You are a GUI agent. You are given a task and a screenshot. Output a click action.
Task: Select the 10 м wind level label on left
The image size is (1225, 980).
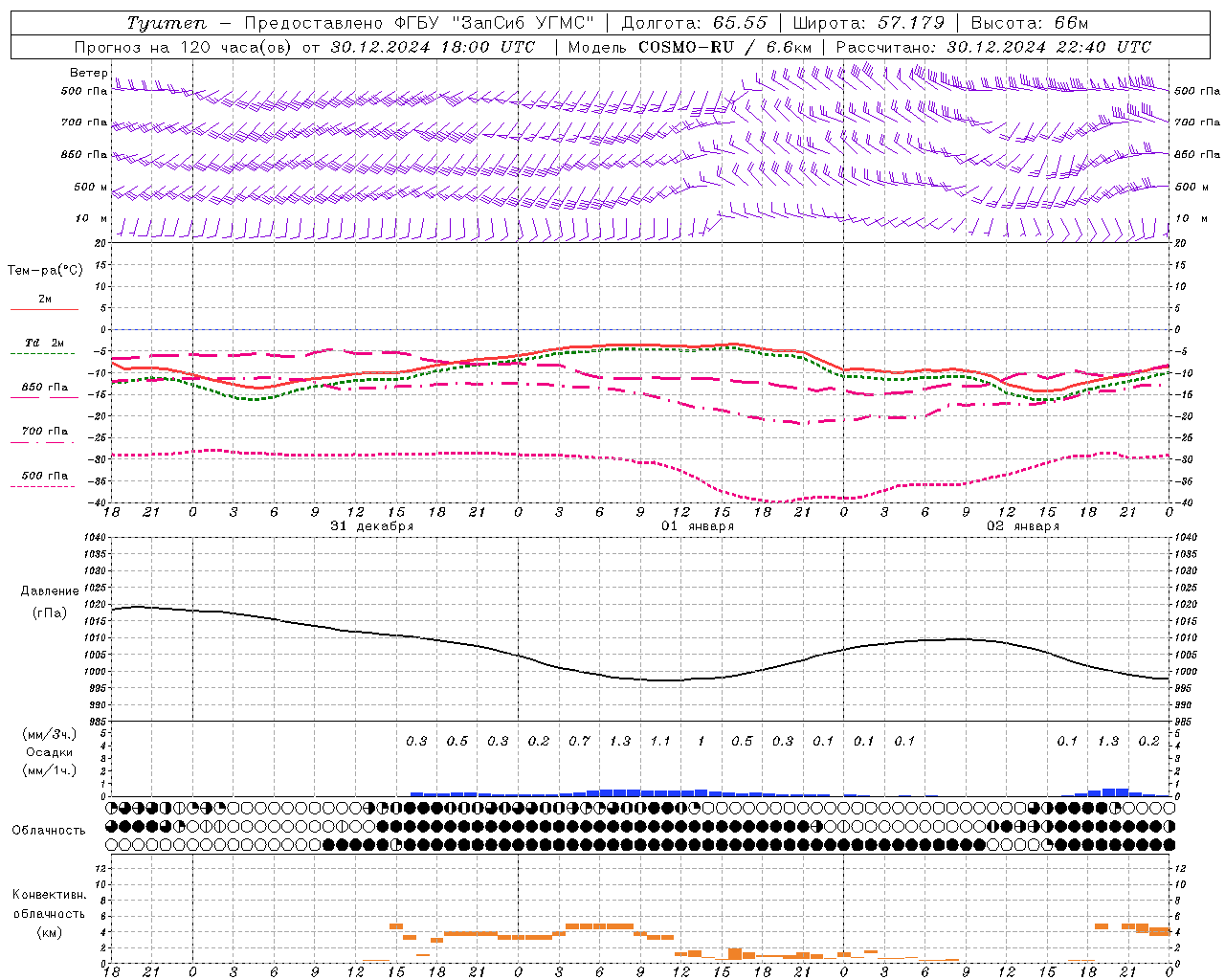pyautogui.click(x=92, y=218)
